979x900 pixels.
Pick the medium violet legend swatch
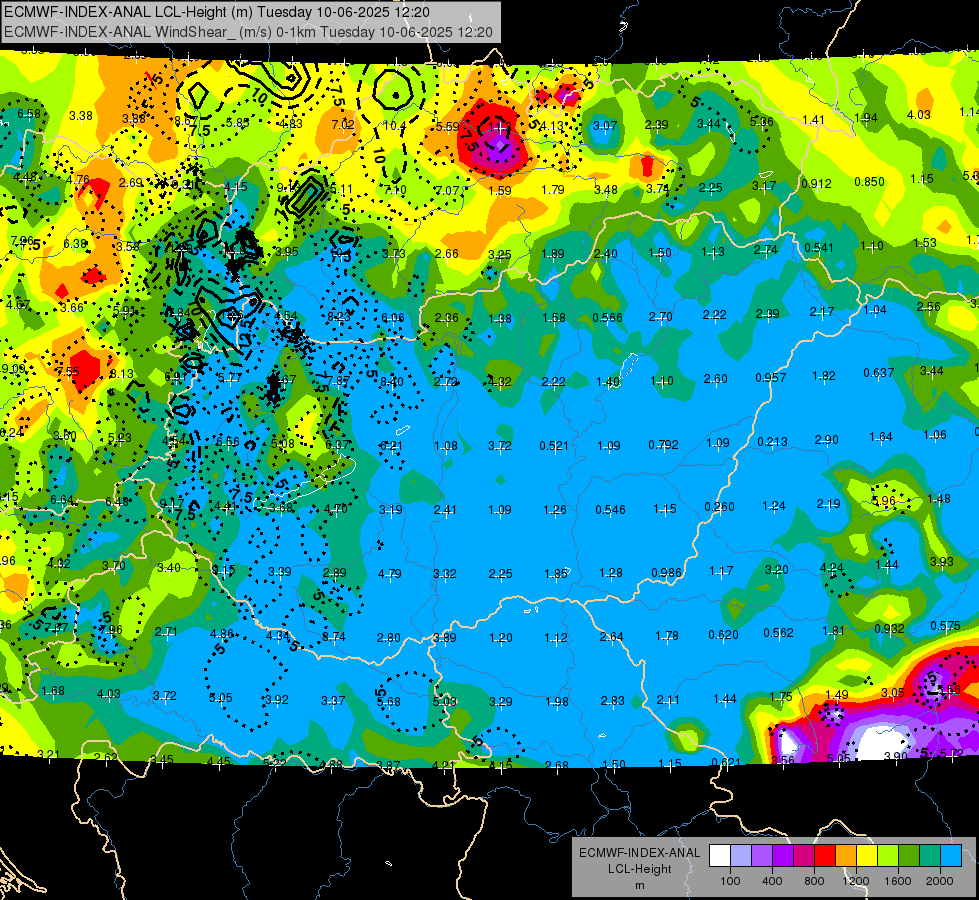(x=762, y=856)
